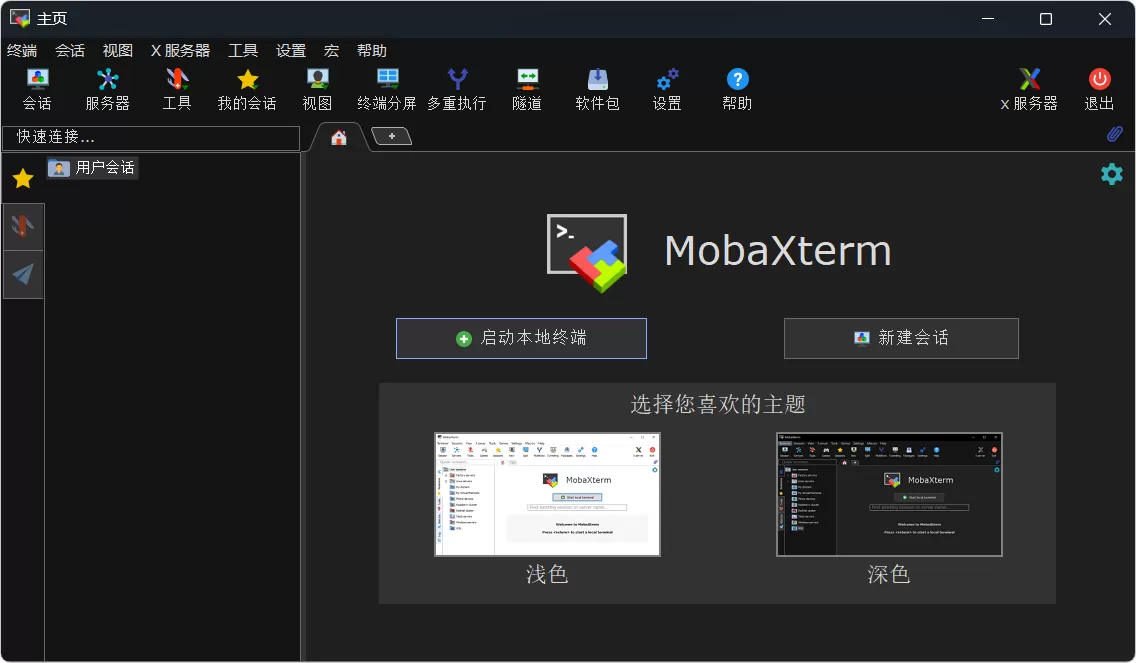Click the 服务器 (Servers) toolbar icon
Screen dimensions: 1136x663
click(x=107, y=88)
